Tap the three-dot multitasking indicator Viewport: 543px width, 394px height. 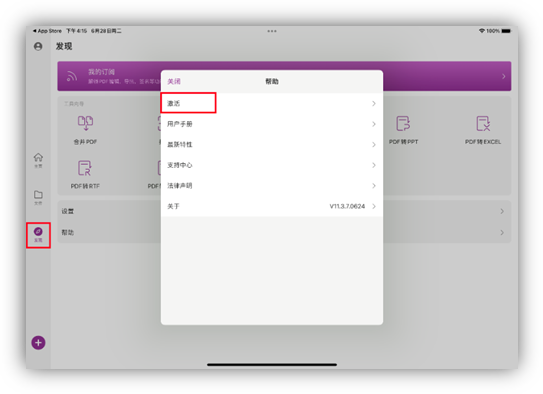272,31
